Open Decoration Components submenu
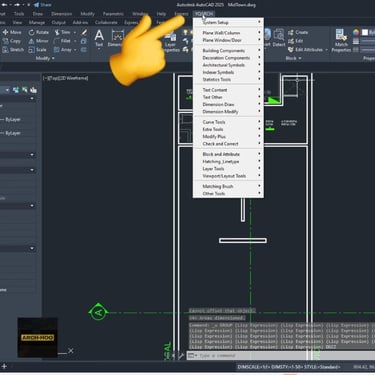 pyautogui.click(x=228, y=58)
